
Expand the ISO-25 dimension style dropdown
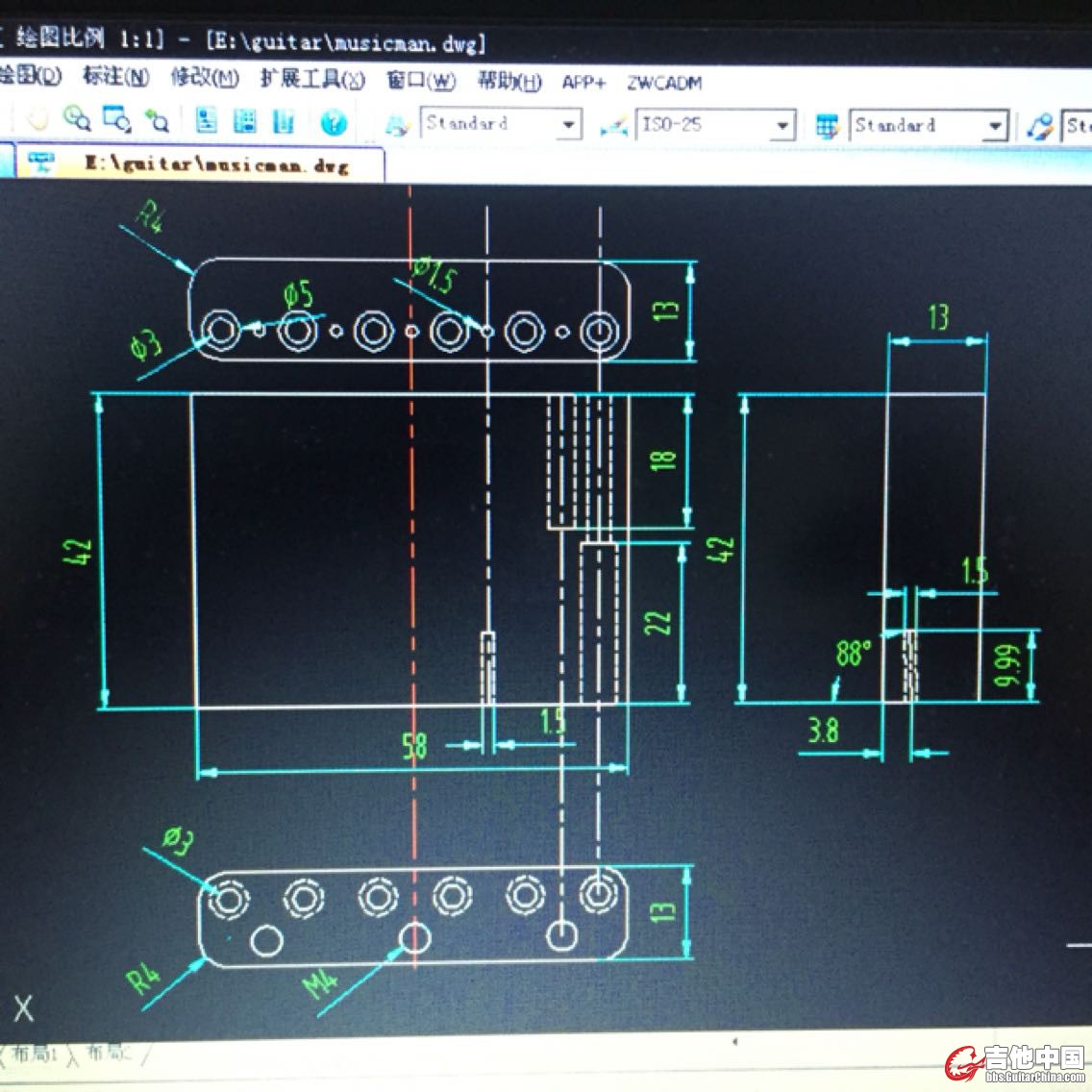pyautogui.click(x=782, y=126)
